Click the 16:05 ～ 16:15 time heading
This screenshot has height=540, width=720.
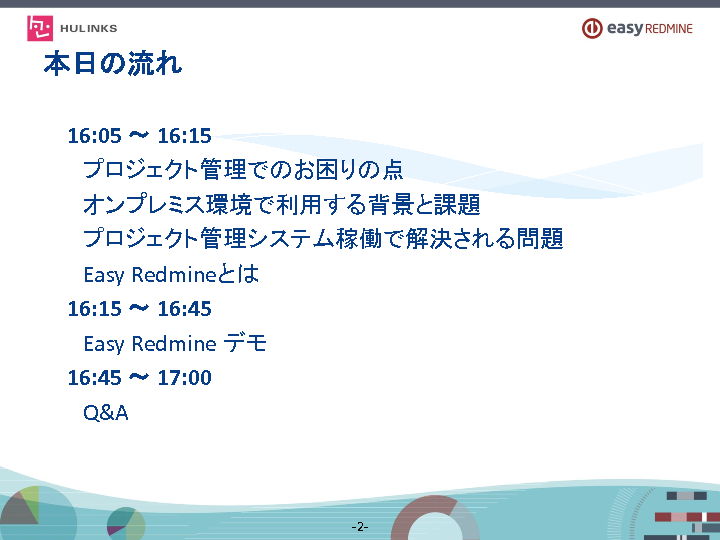click(139, 136)
